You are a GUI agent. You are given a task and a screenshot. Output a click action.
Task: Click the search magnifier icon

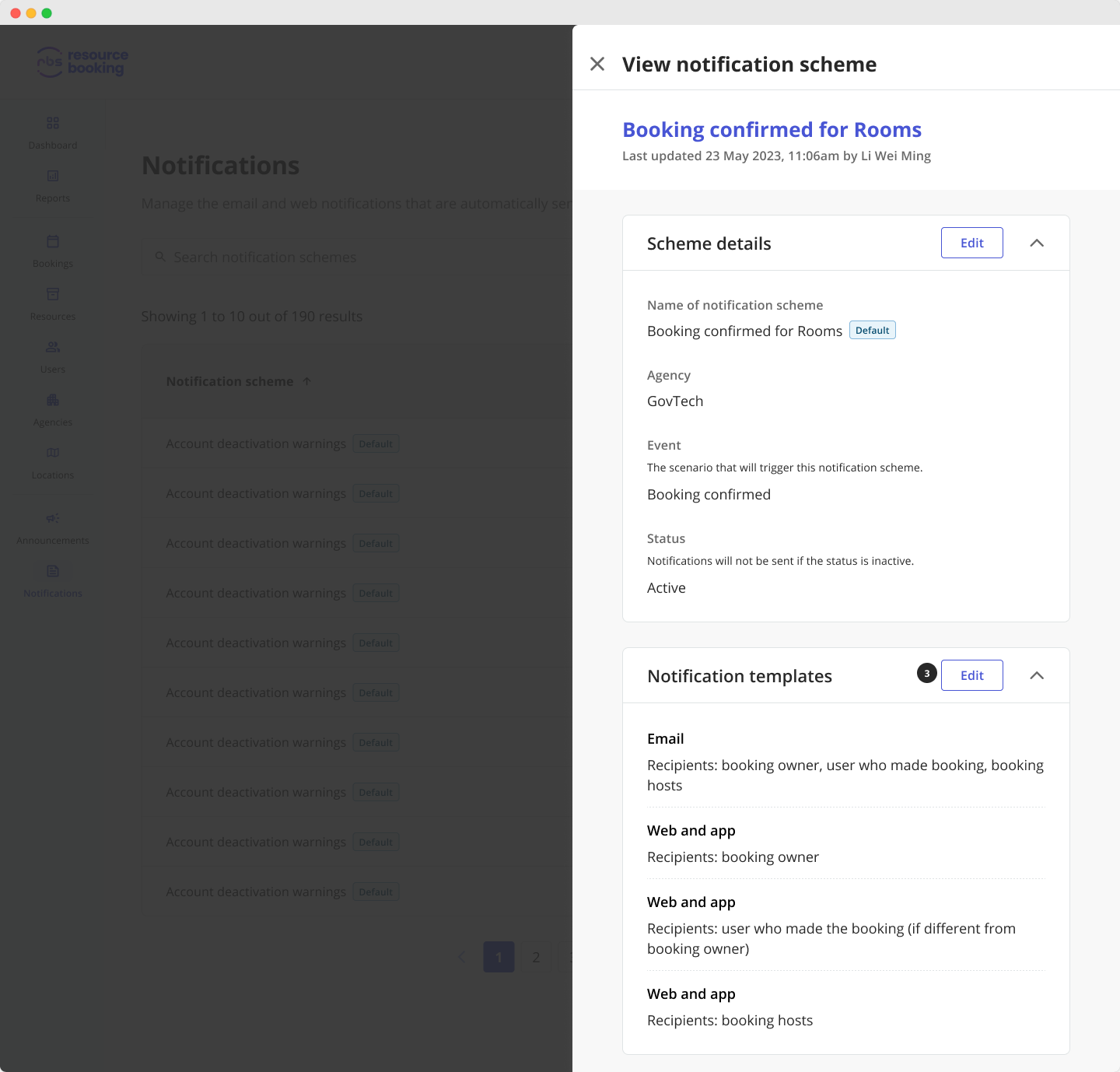(x=160, y=257)
